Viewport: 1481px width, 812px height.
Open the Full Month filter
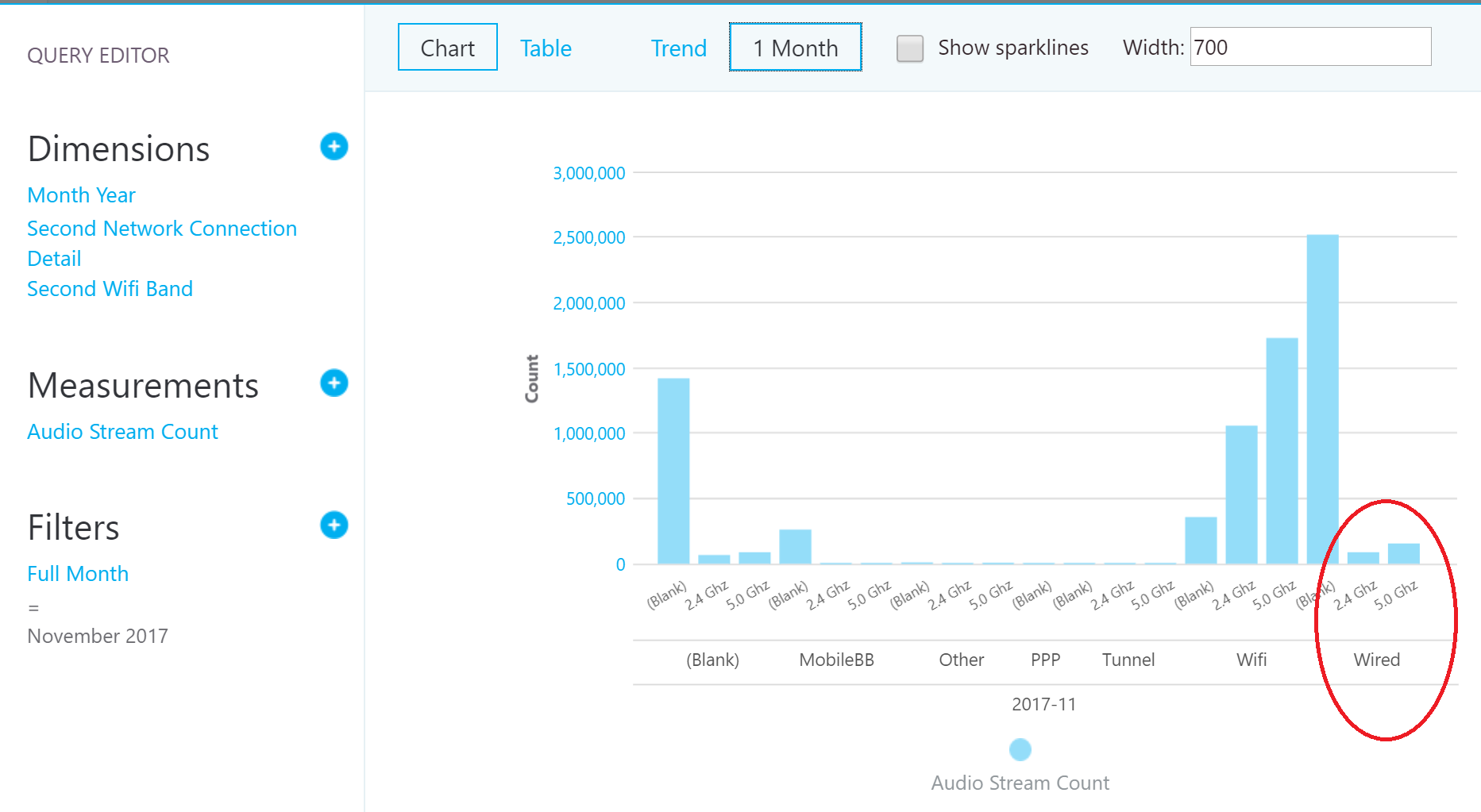tap(78, 574)
